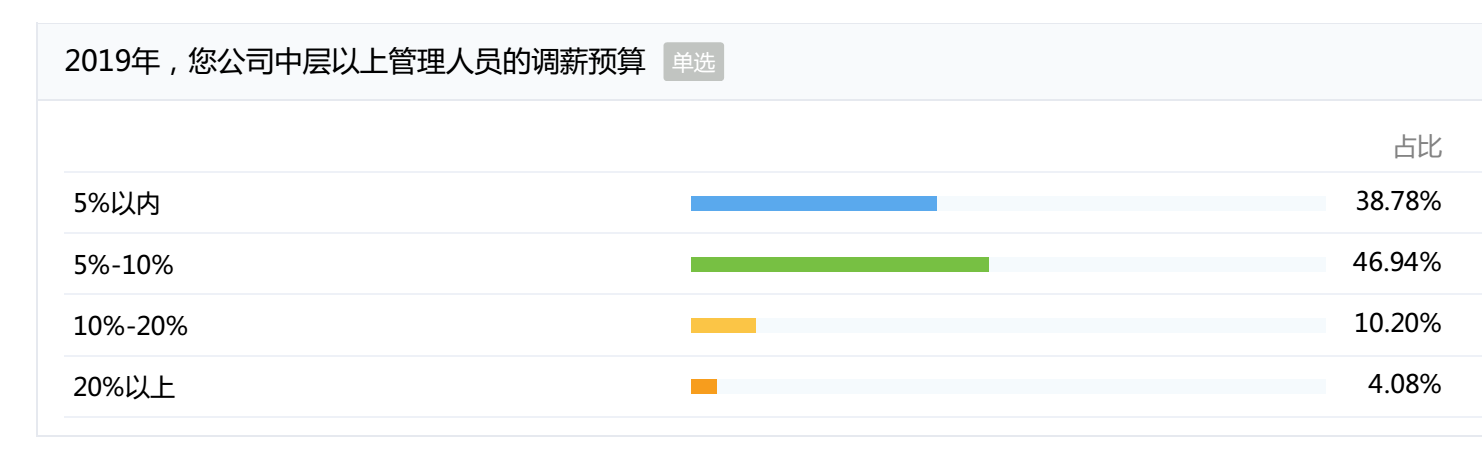Click the 10%-20% row label

[x=130, y=326]
